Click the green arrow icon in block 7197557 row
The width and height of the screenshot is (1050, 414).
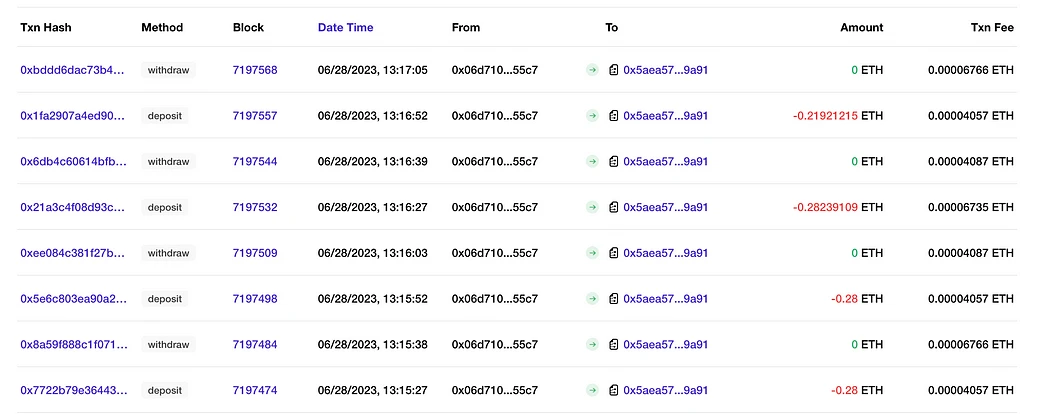(x=592, y=116)
